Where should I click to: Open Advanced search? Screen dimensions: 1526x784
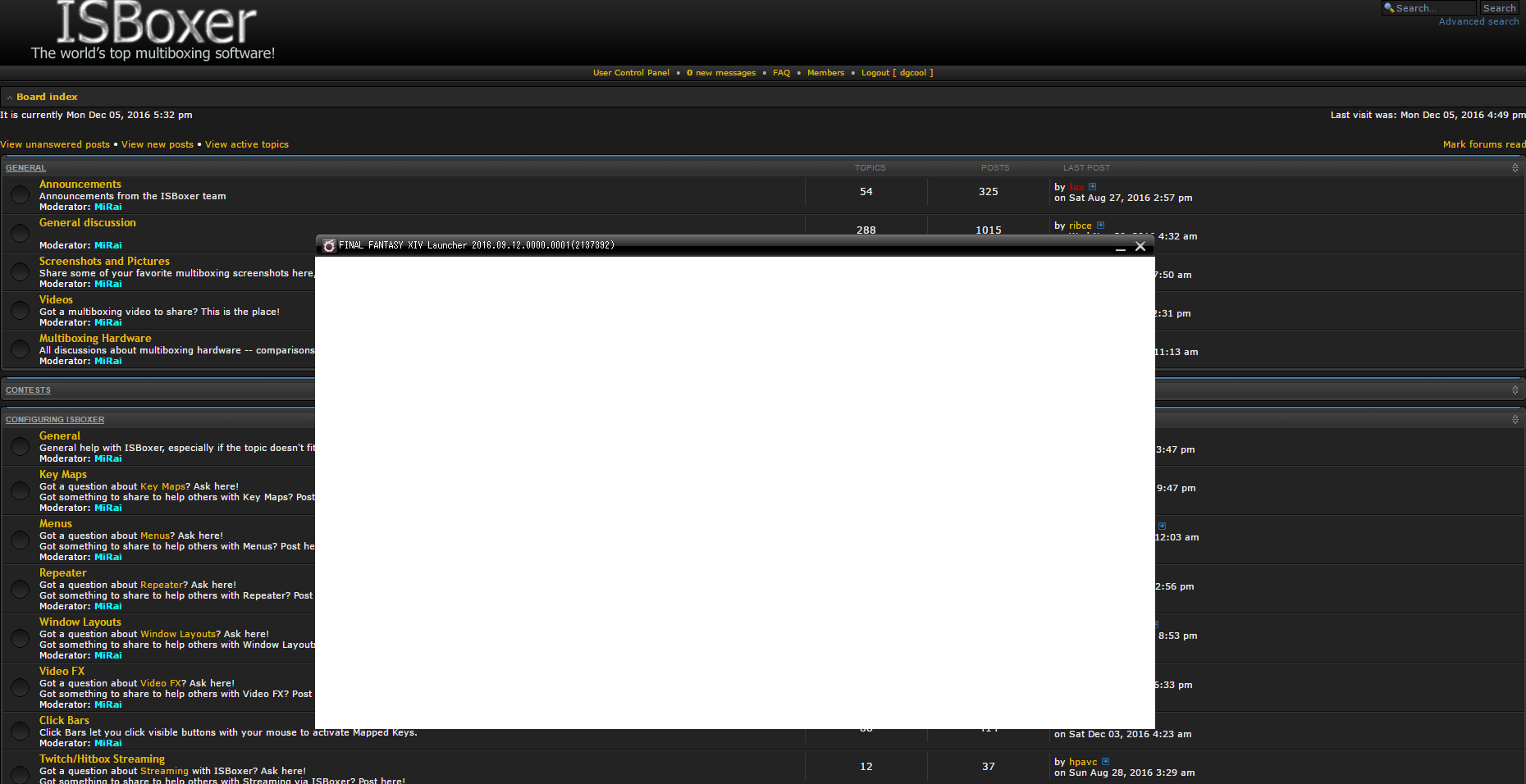click(1478, 21)
